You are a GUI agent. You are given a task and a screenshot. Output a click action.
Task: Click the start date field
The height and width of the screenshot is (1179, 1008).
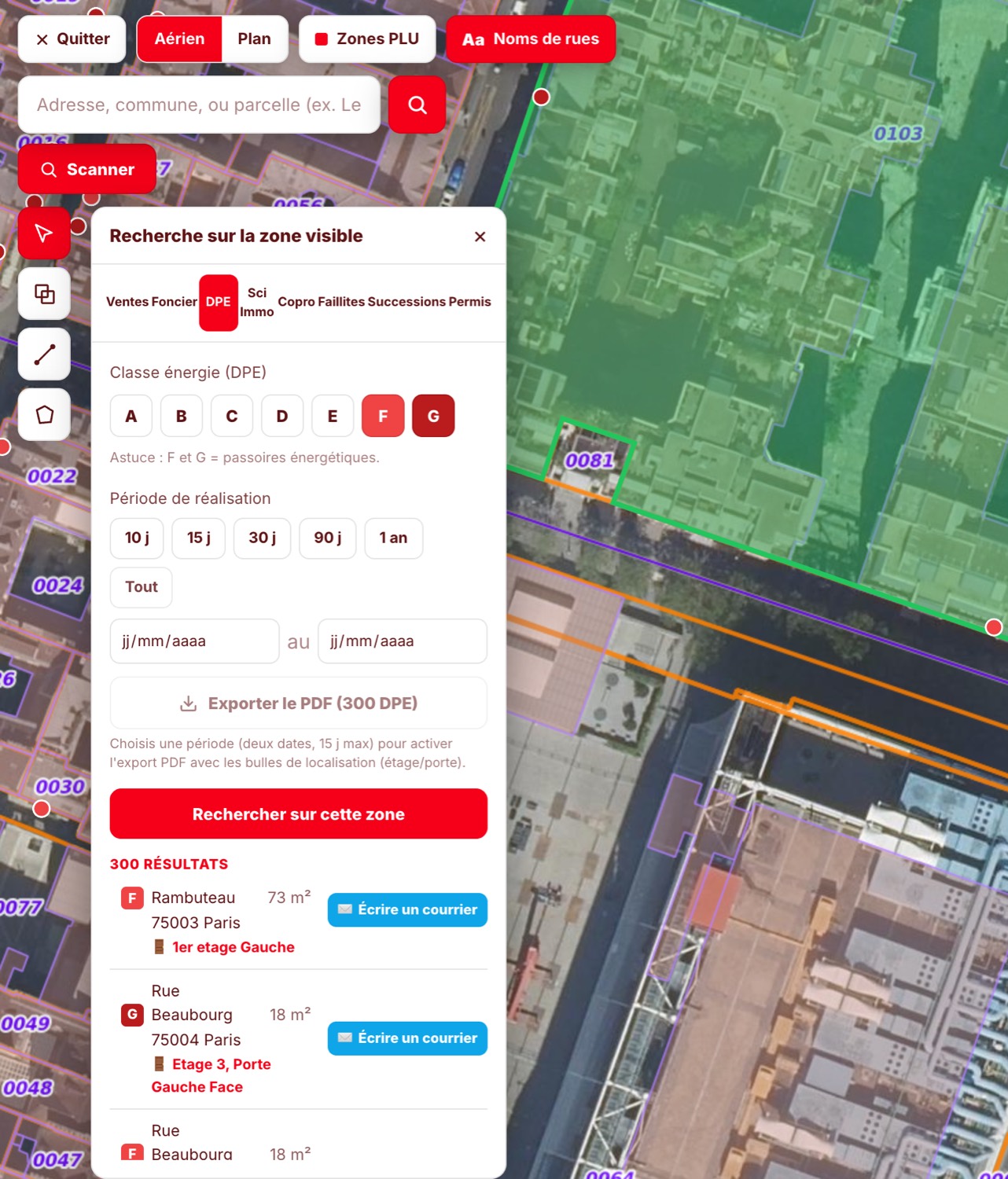[x=194, y=641]
